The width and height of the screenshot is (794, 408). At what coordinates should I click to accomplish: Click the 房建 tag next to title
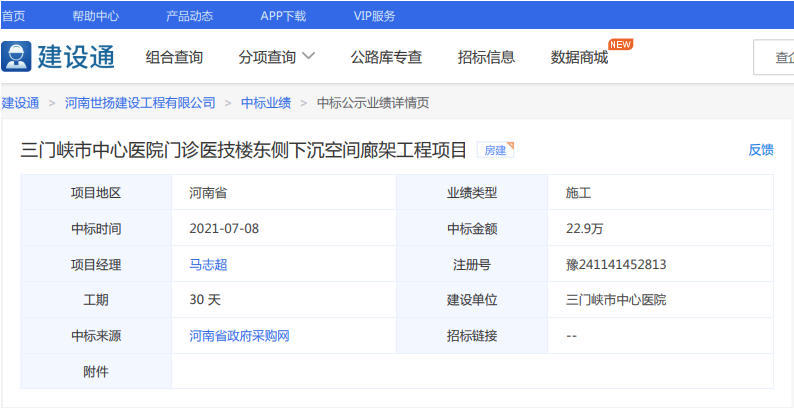point(495,151)
